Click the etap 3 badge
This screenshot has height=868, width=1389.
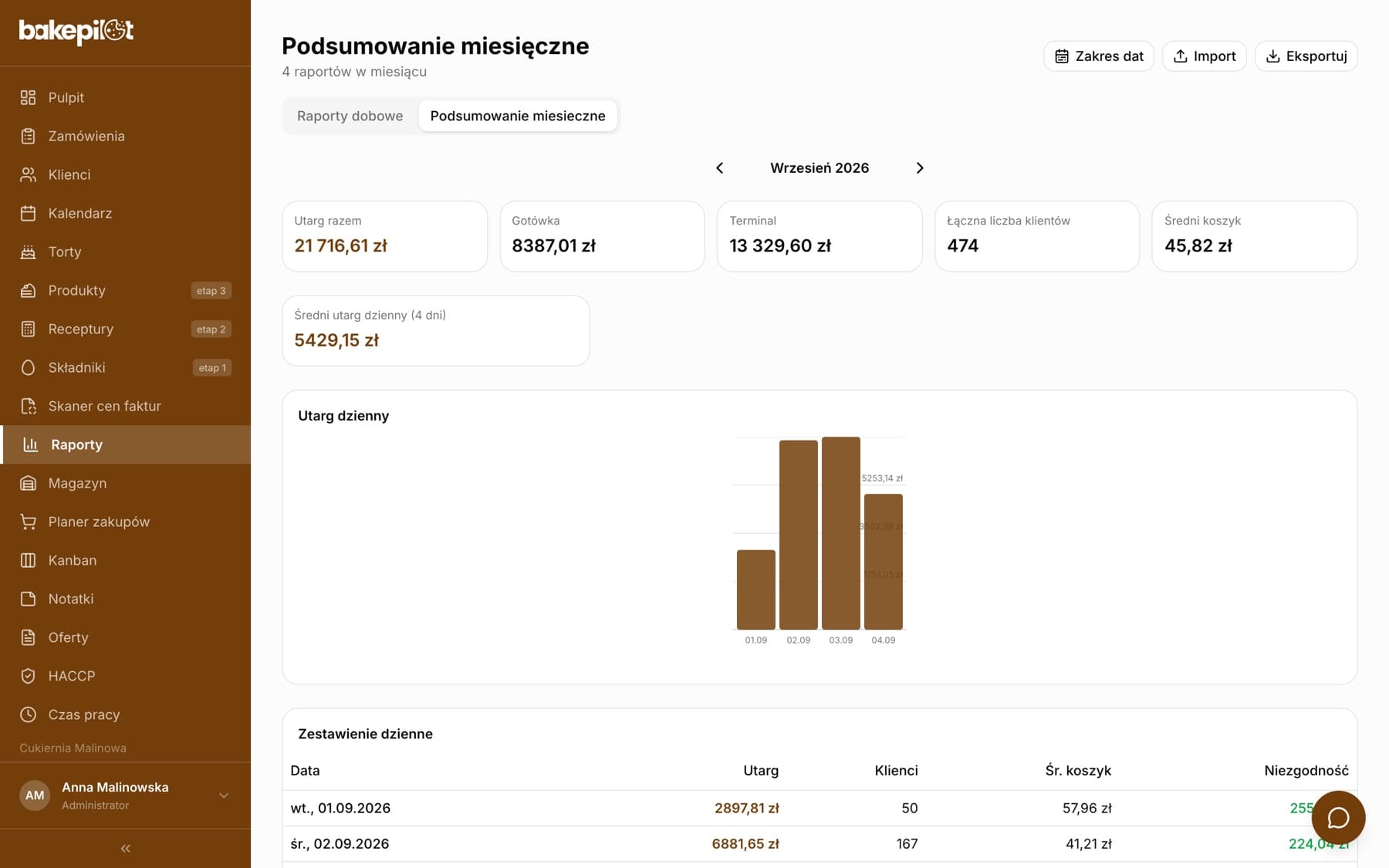coord(211,291)
